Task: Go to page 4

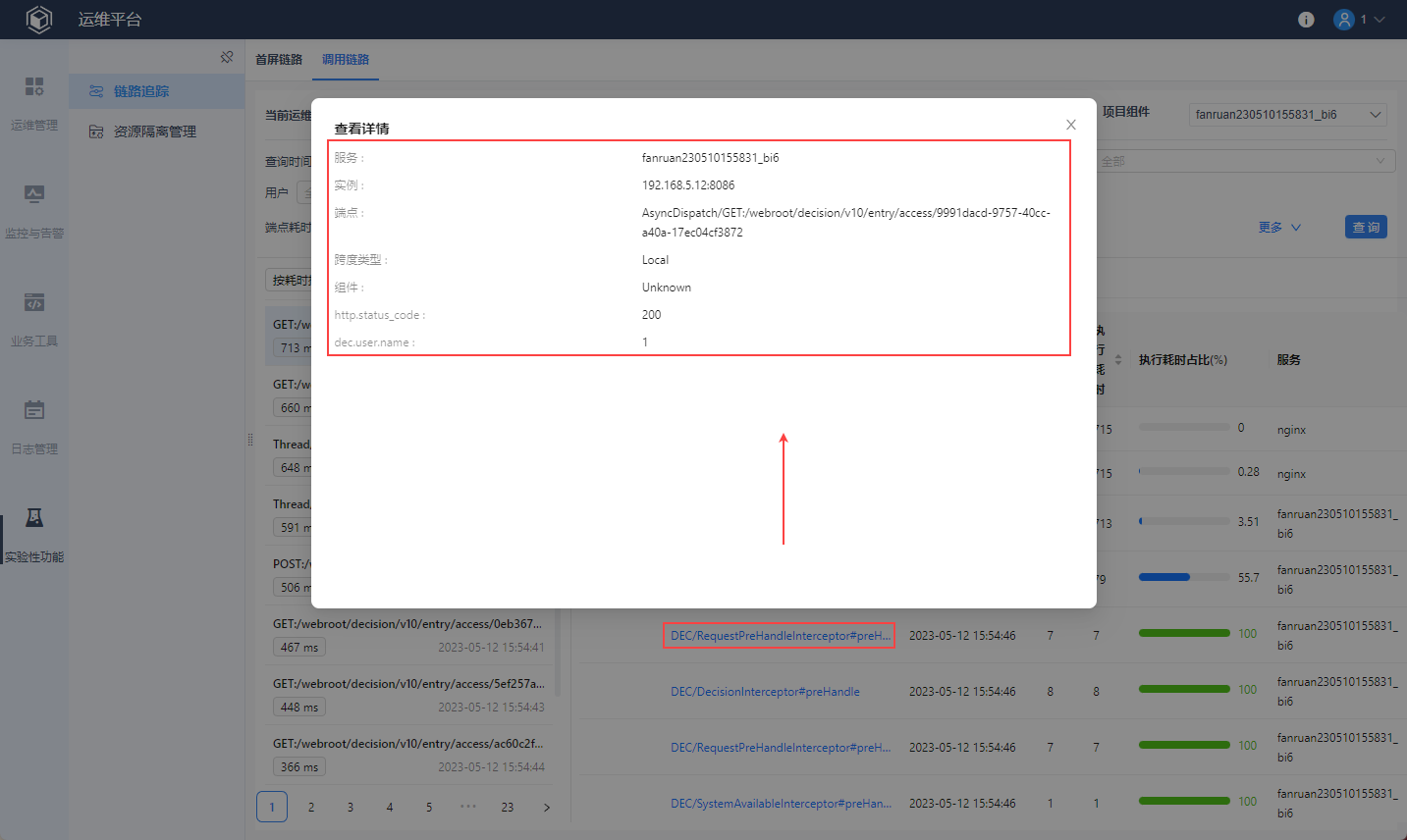Action: (x=390, y=807)
